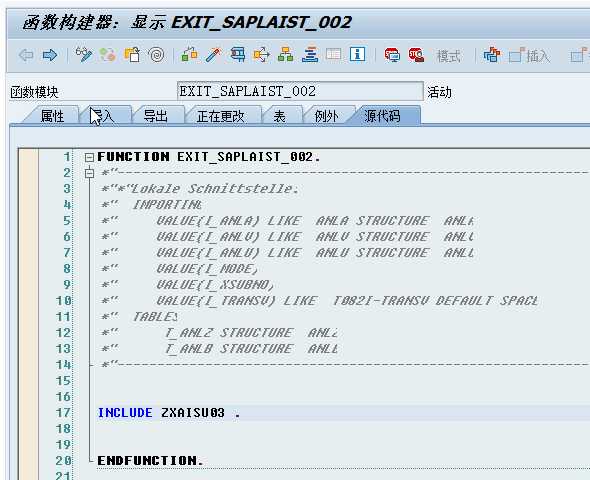Collapse the comment block on line 2
This screenshot has height=480, width=590.
[89, 173]
